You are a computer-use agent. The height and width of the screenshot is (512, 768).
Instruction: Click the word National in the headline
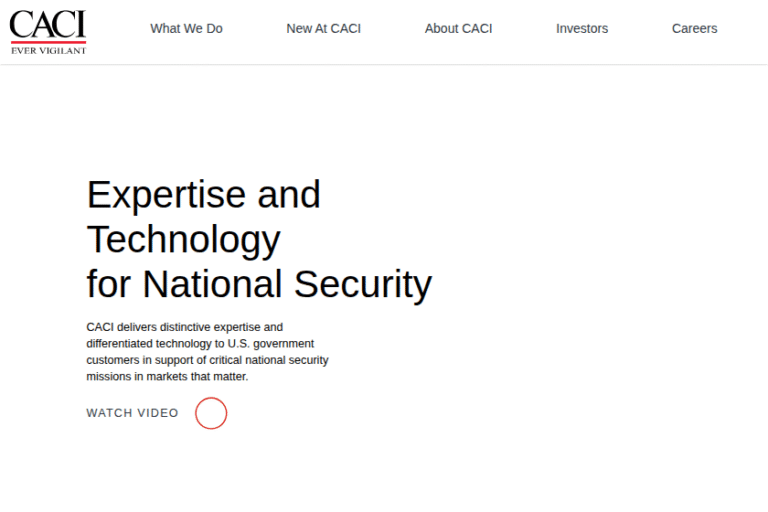(x=213, y=284)
